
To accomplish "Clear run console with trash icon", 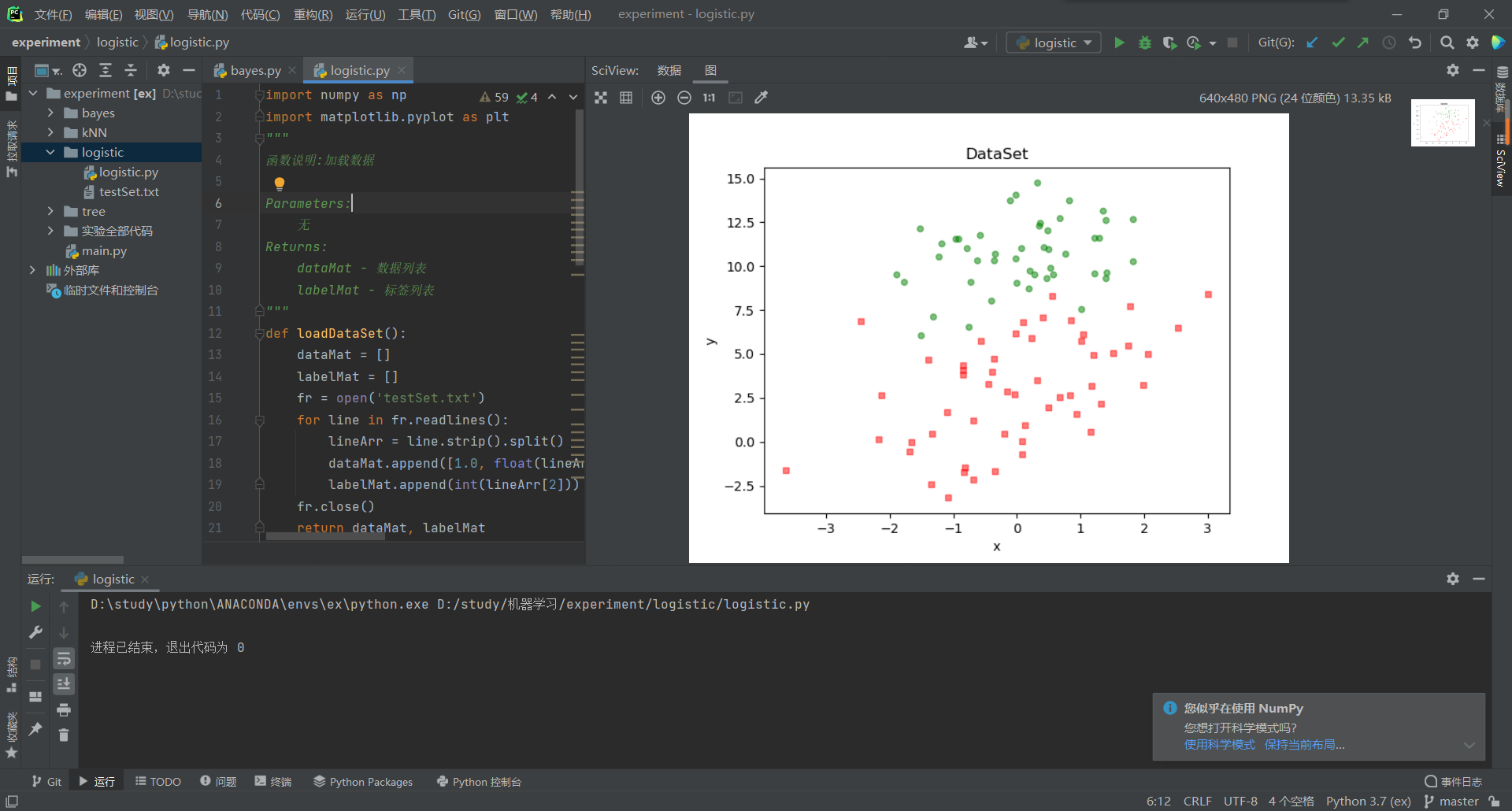I will click(x=64, y=735).
